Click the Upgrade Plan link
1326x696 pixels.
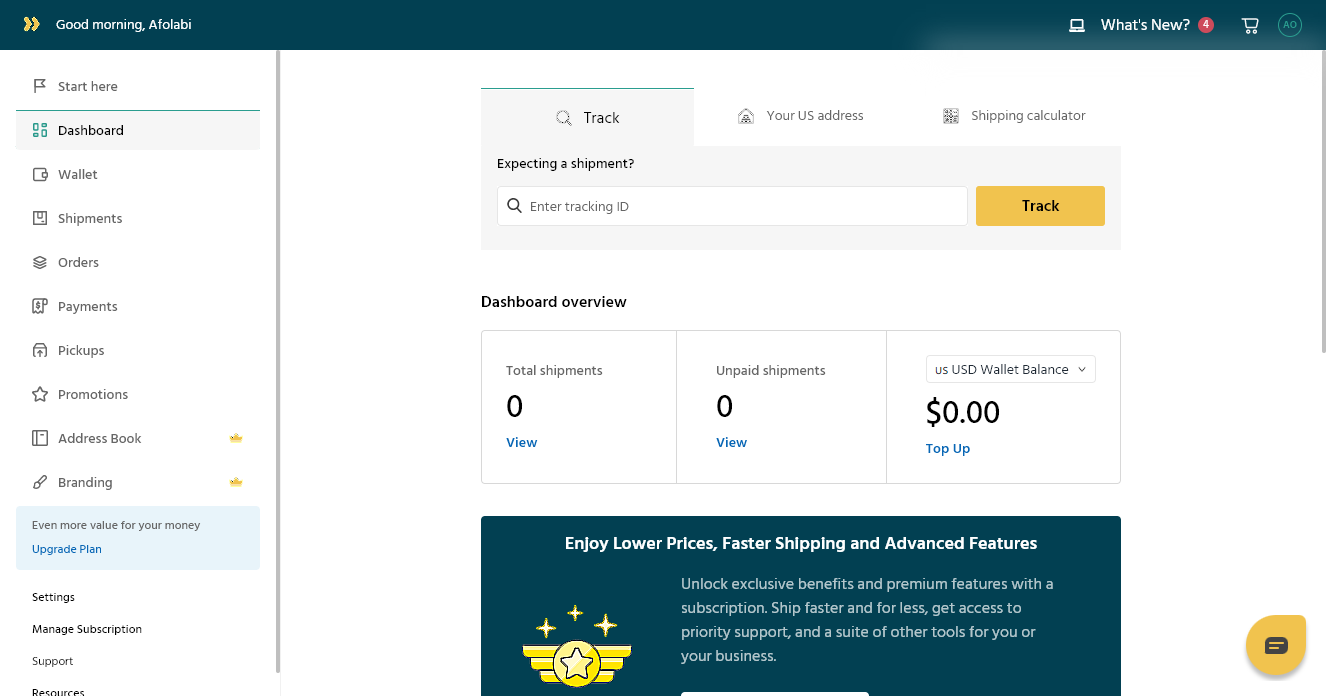click(67, 549)
